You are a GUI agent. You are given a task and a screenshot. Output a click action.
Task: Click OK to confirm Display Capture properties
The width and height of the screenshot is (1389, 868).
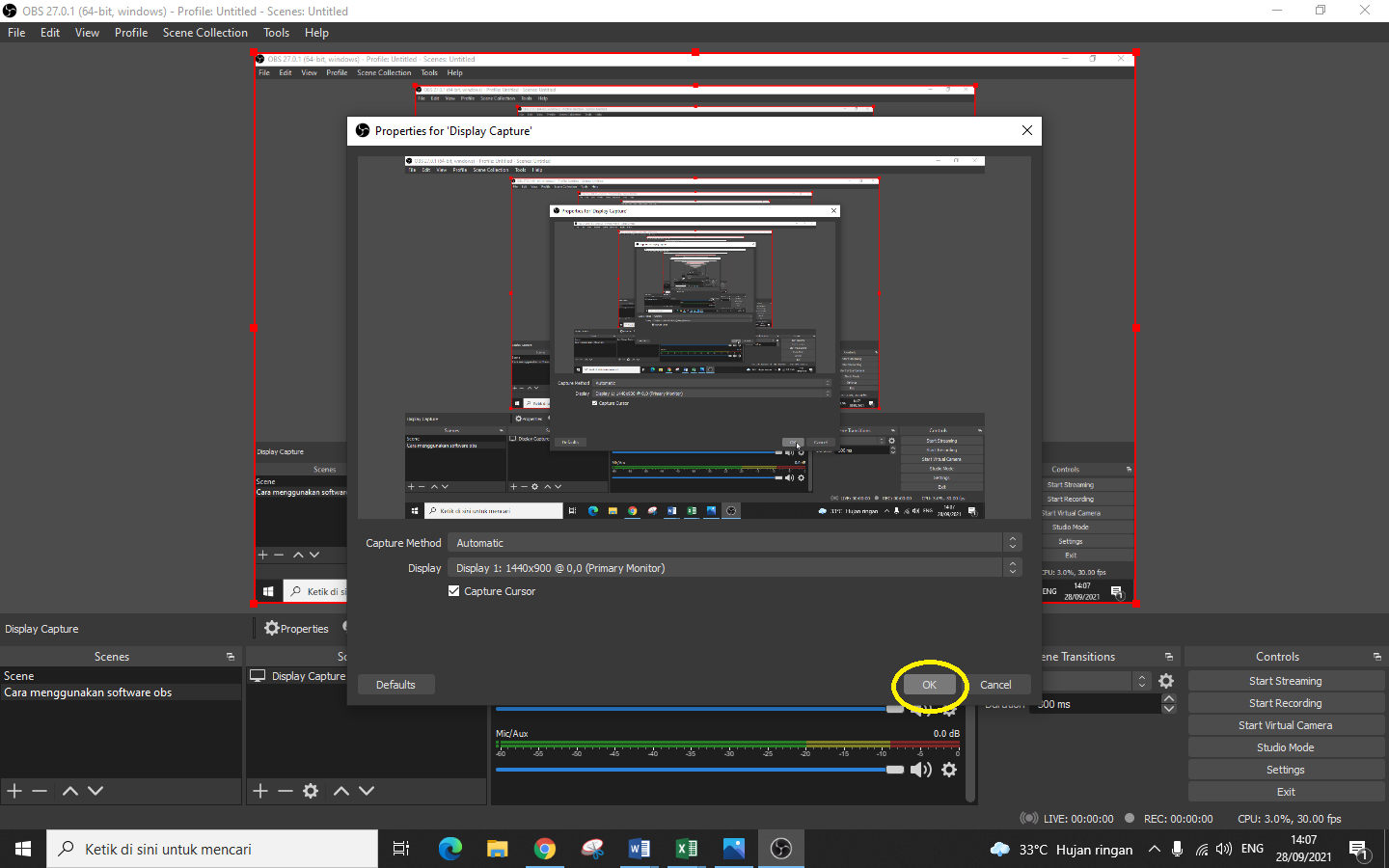929,685
